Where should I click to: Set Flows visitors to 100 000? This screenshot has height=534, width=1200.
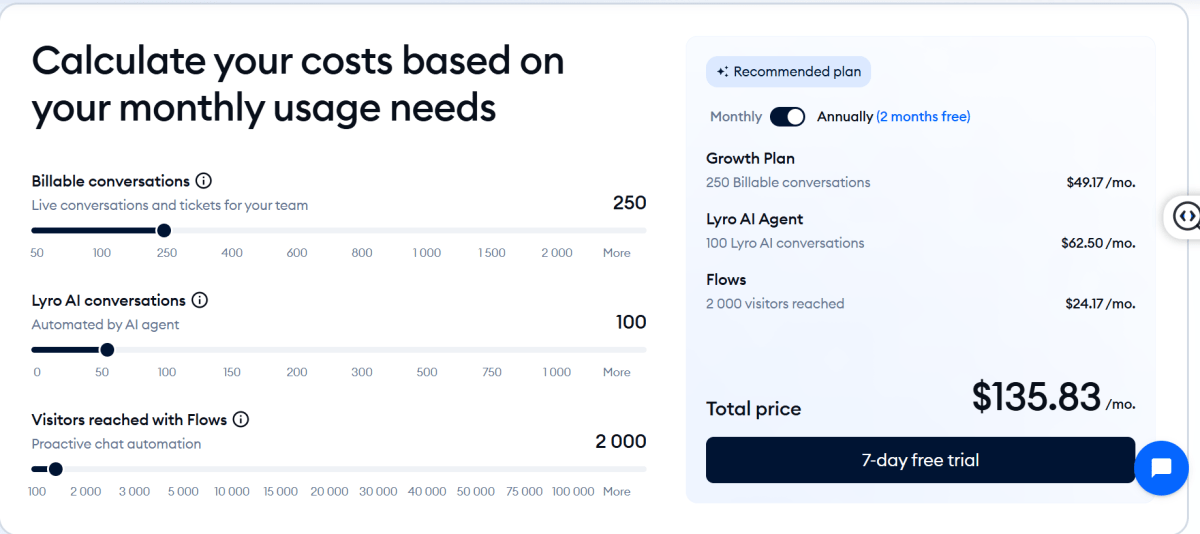pos(573,491)
